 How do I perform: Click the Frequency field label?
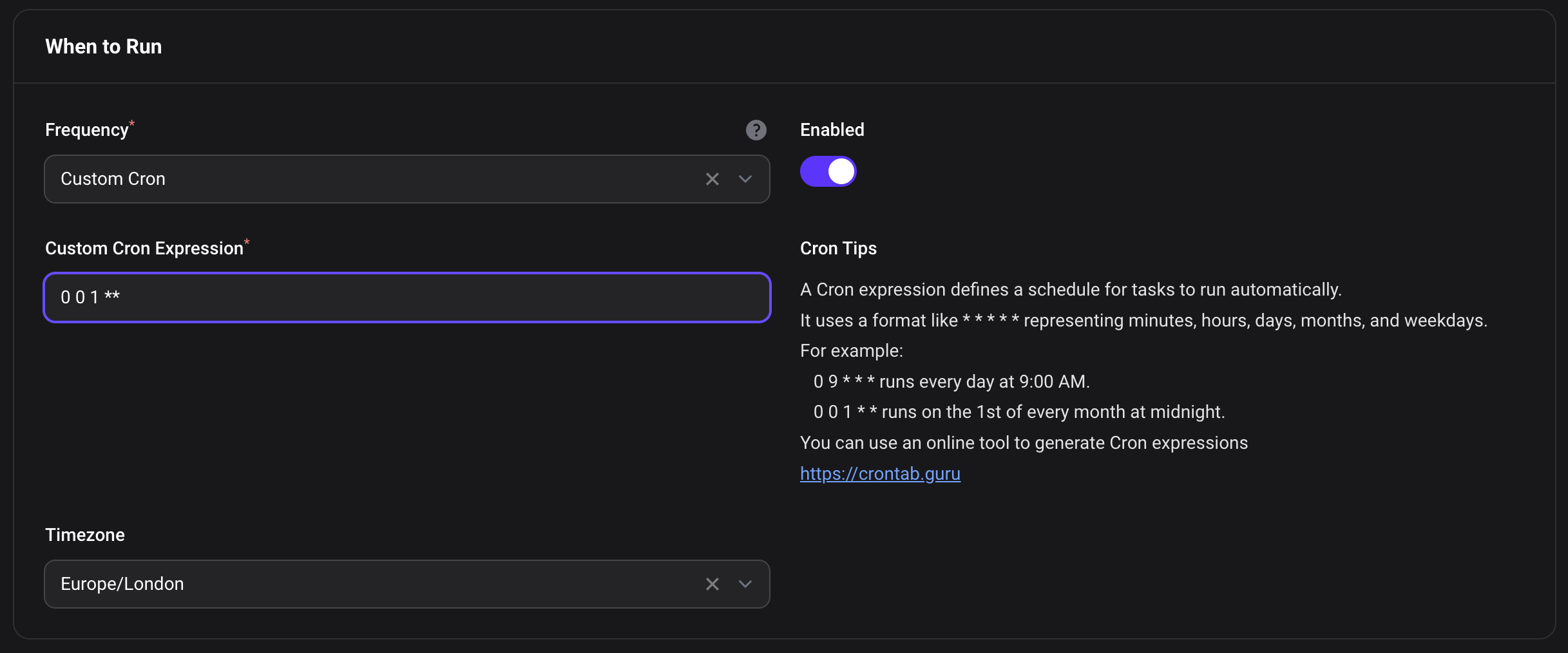point(87,130)
